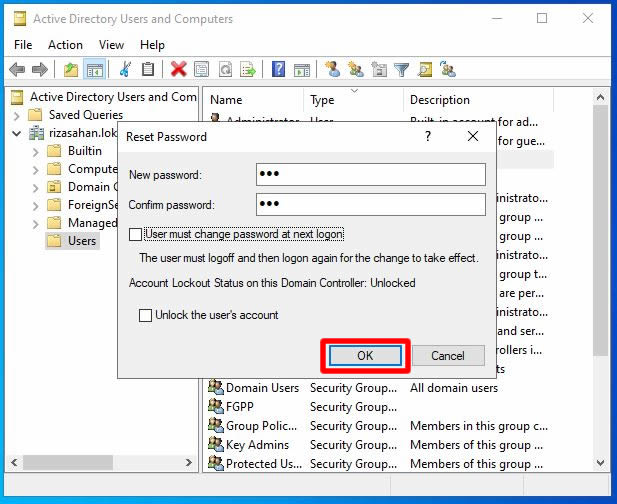Click the Export List icon
Screen dimensions: 617x504
(x=248, y=70)
